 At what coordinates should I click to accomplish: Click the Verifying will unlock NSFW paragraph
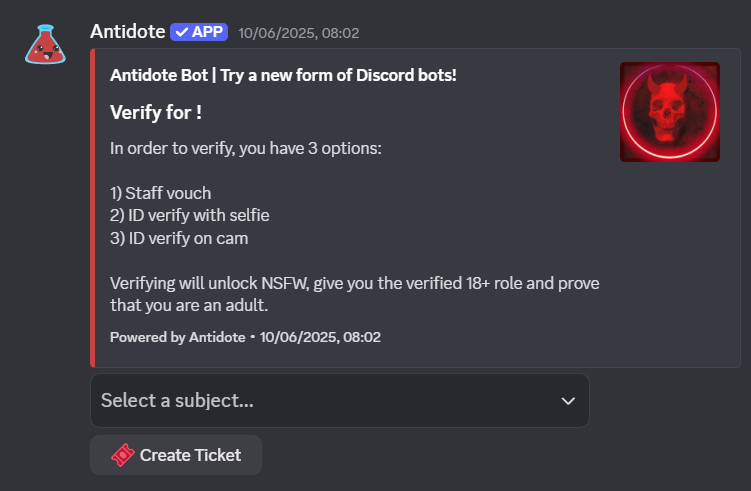coord(354,294)
